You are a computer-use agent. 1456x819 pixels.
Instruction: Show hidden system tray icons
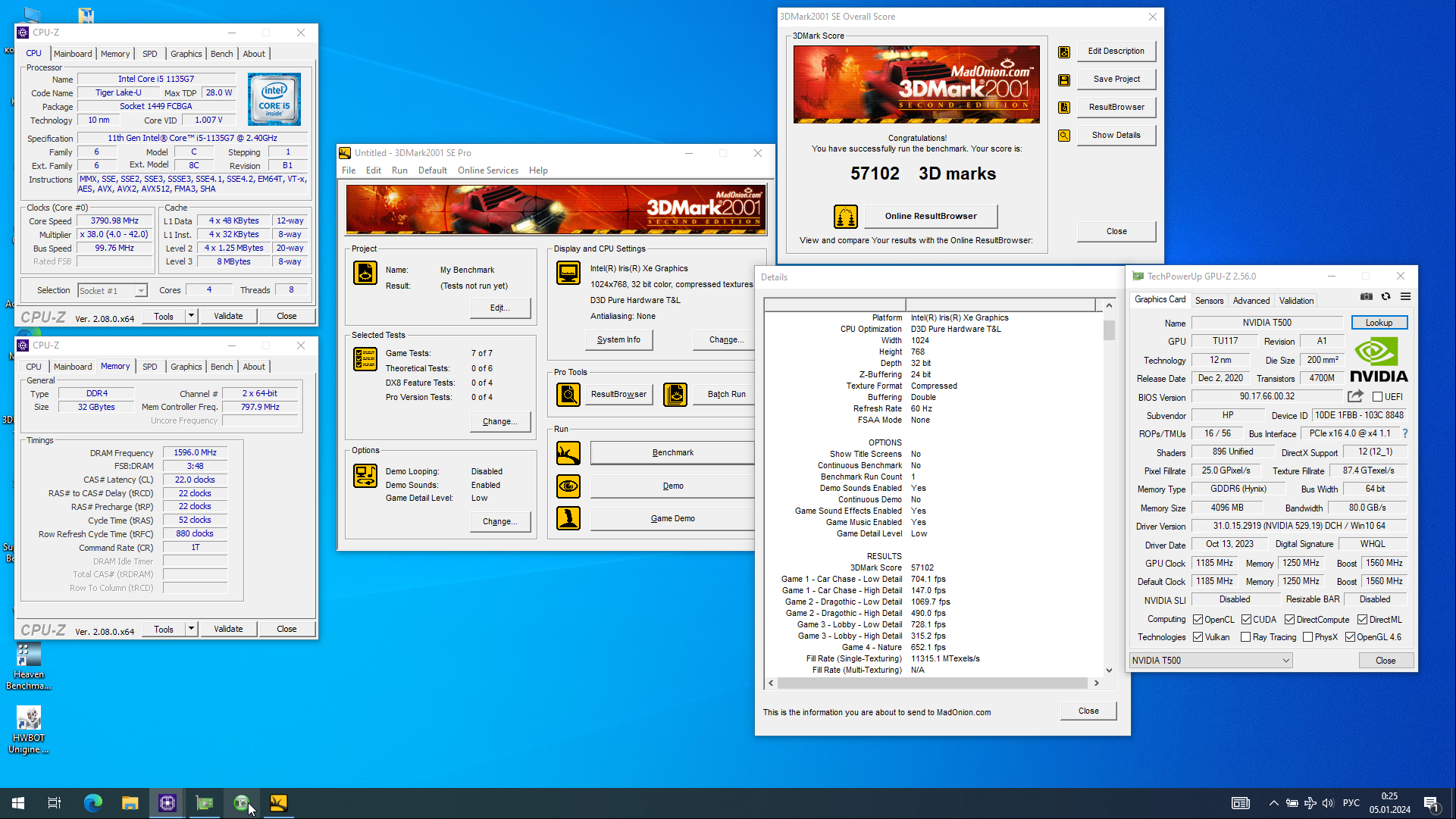[1273, 803]
